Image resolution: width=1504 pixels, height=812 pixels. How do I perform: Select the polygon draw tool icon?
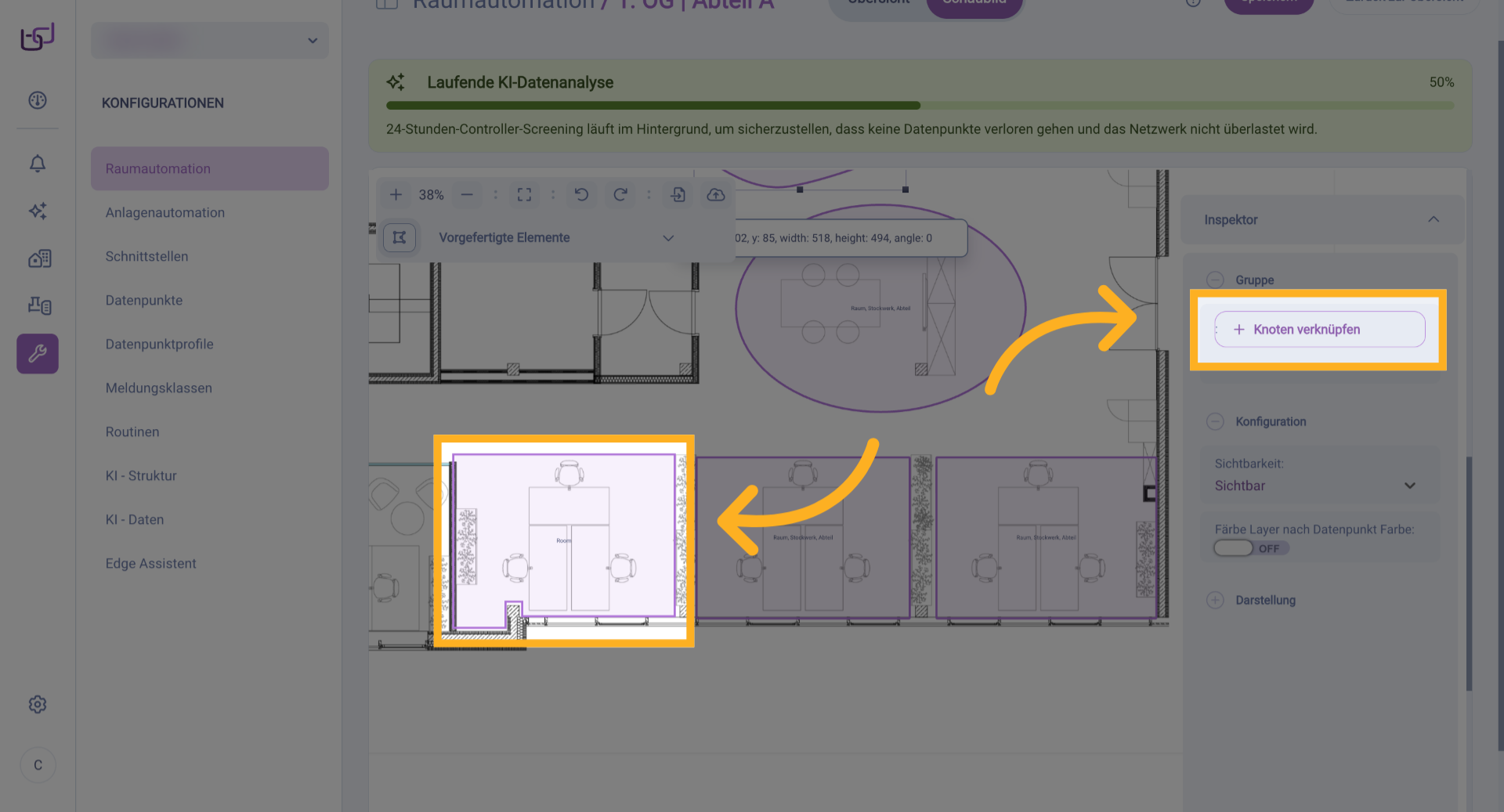(399, 237)
